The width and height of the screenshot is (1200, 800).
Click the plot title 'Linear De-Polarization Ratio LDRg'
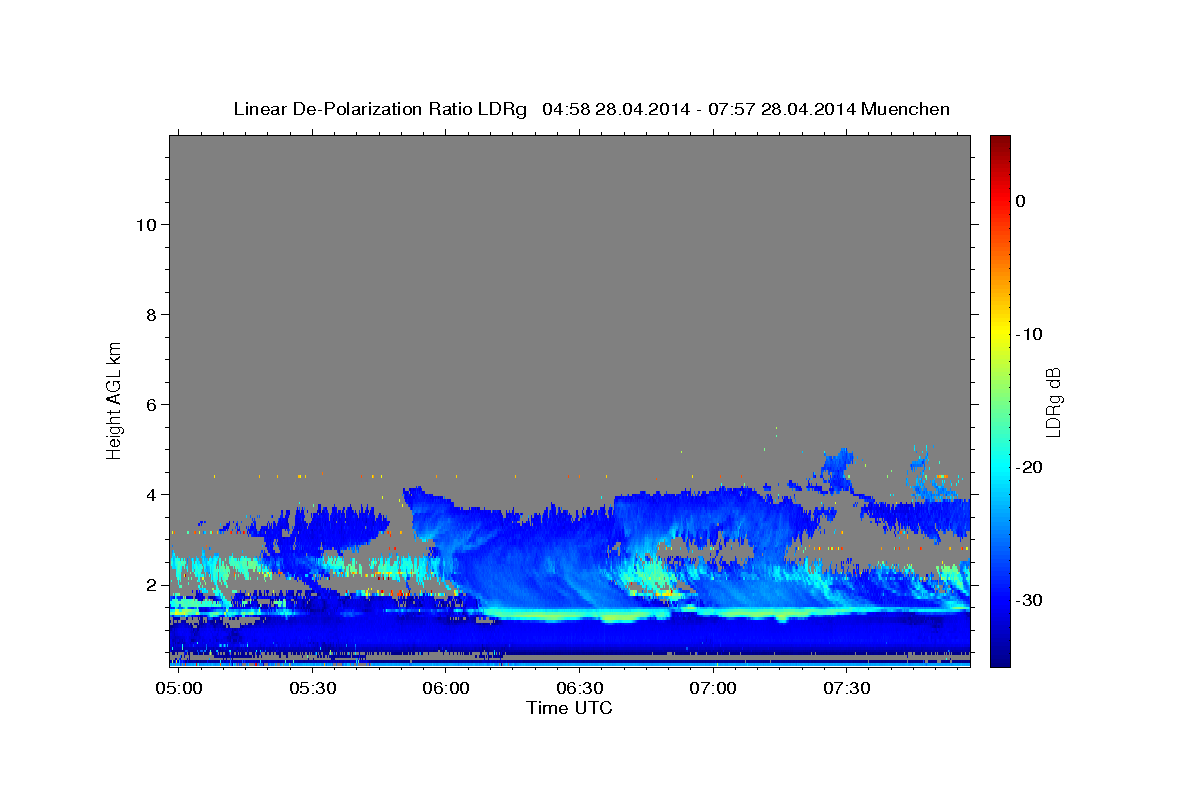click(x=380, y=109)
